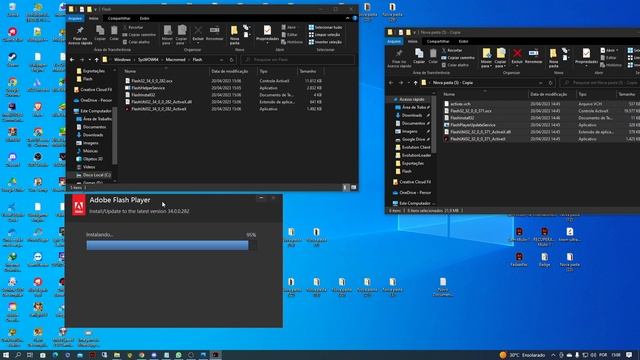Viewport: 640px width, 360px height.
Task: Click search field in Nova pasta window
Action: click(x=600, y=83)
